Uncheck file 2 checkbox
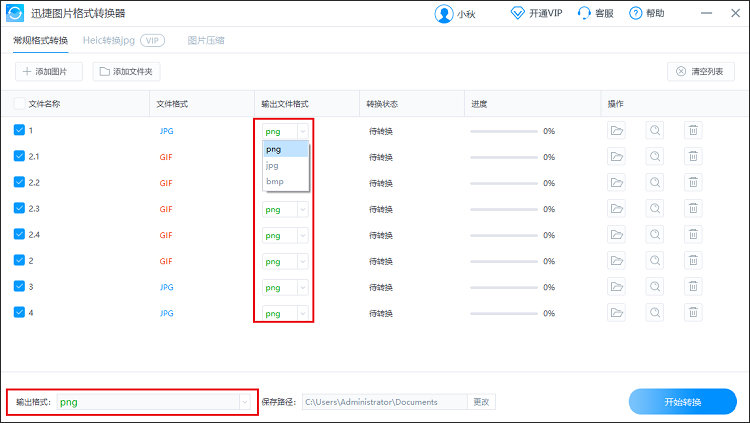Screen dimensions: 750x423 19,260
